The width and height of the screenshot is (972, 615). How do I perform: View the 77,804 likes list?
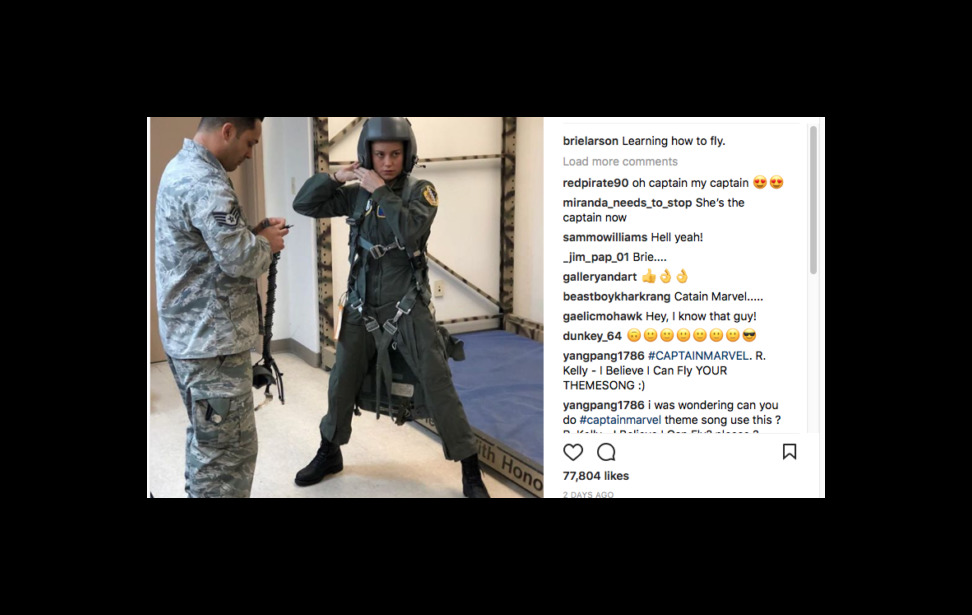596,476
